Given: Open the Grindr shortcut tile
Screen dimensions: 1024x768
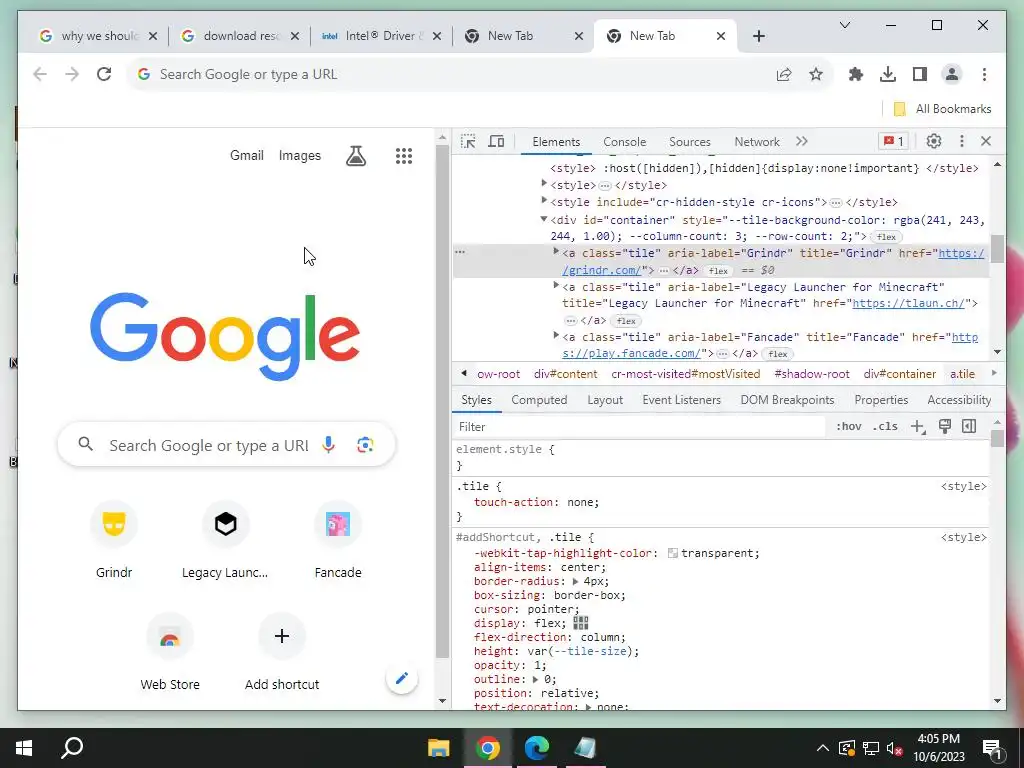Looking at the screenshot, I should (x=114, y=539).
